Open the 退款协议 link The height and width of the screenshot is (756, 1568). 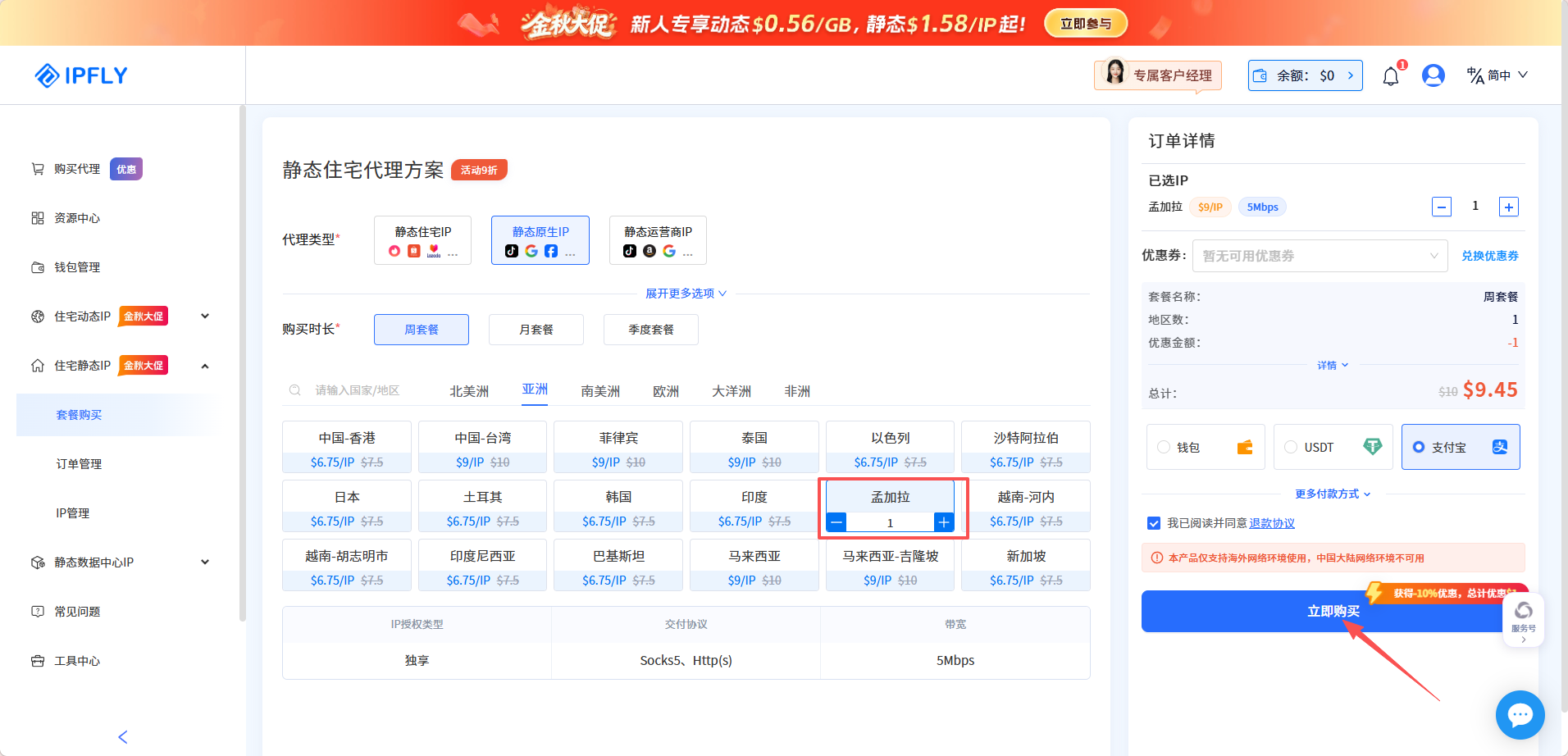pyautogui.click(x=1272, y=523)
